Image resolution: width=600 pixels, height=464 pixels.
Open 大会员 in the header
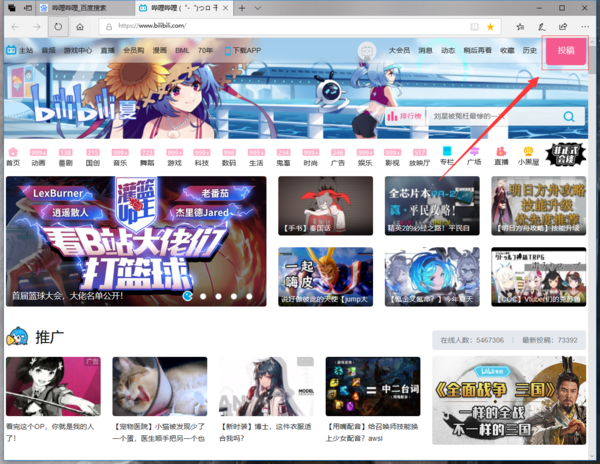tap(399, 50)
